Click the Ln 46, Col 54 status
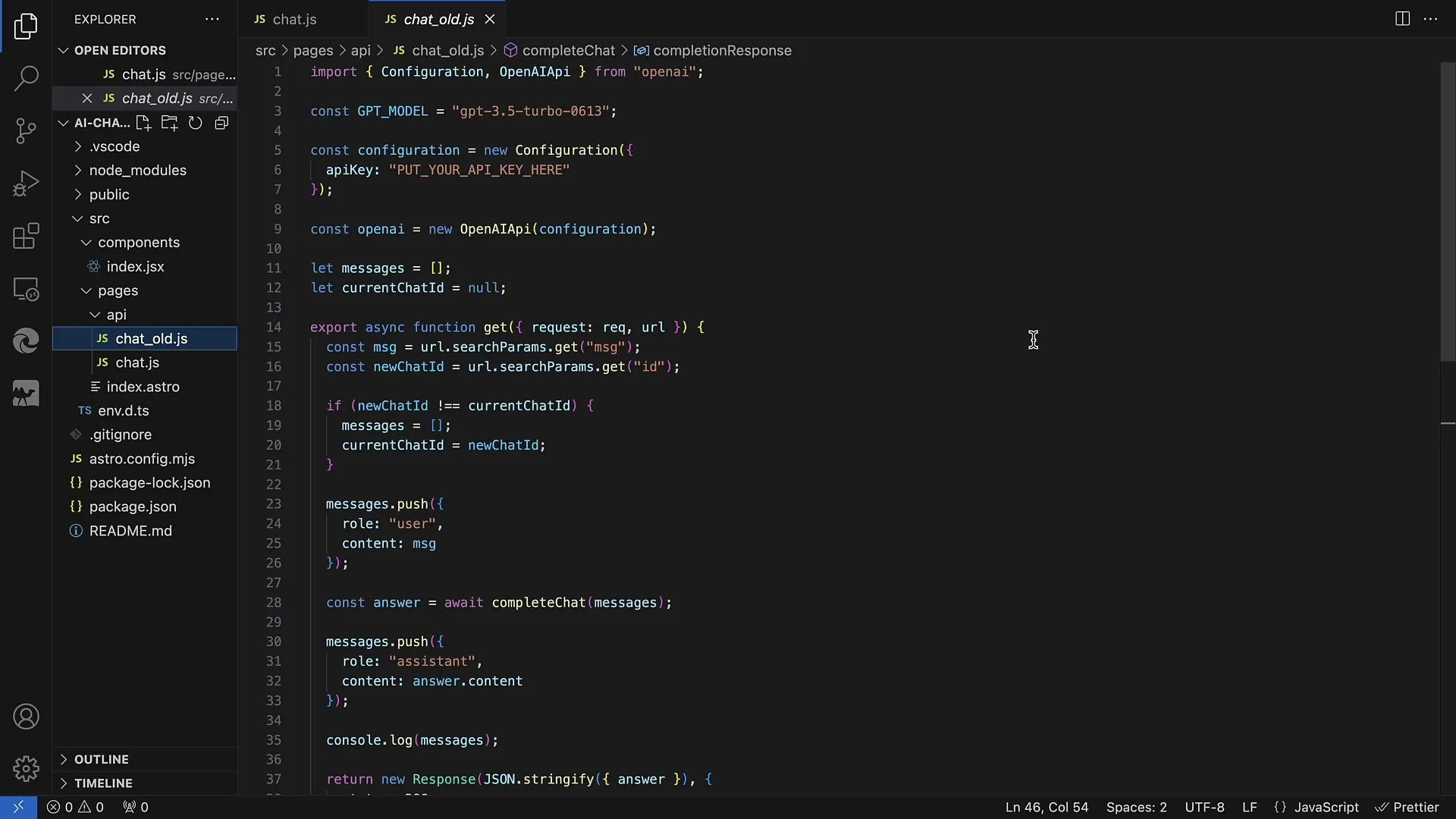Image resolution: width=1456 pixels, height=819 pixels. 1046,807
